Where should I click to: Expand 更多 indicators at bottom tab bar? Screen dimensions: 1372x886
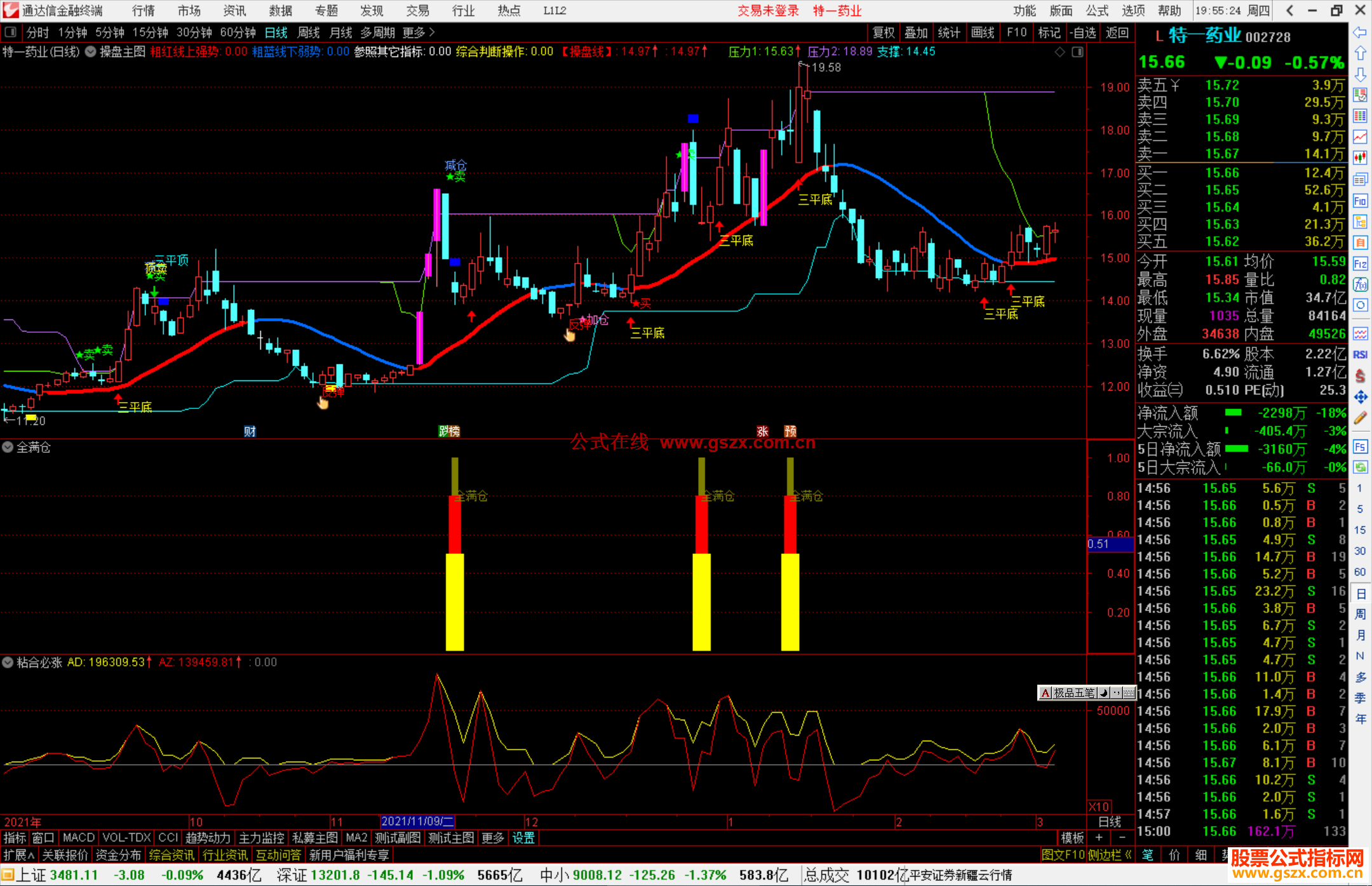[x=492, y=838]
